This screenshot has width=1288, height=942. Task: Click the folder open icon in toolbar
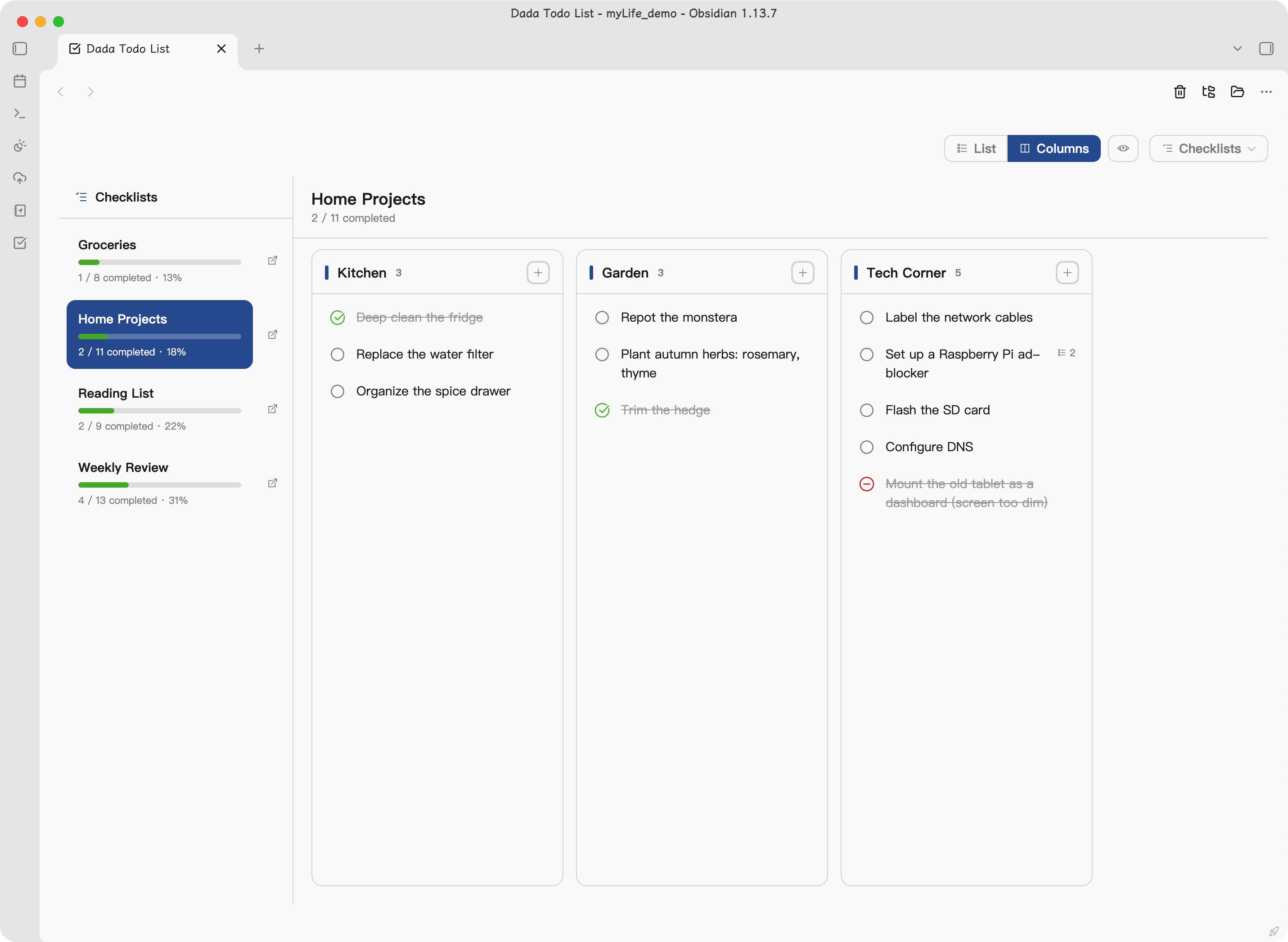[1237, 92]
